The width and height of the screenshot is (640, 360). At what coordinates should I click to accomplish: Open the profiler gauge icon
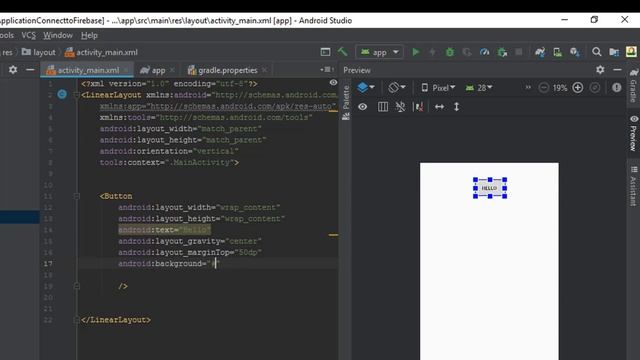pos(484,52)
